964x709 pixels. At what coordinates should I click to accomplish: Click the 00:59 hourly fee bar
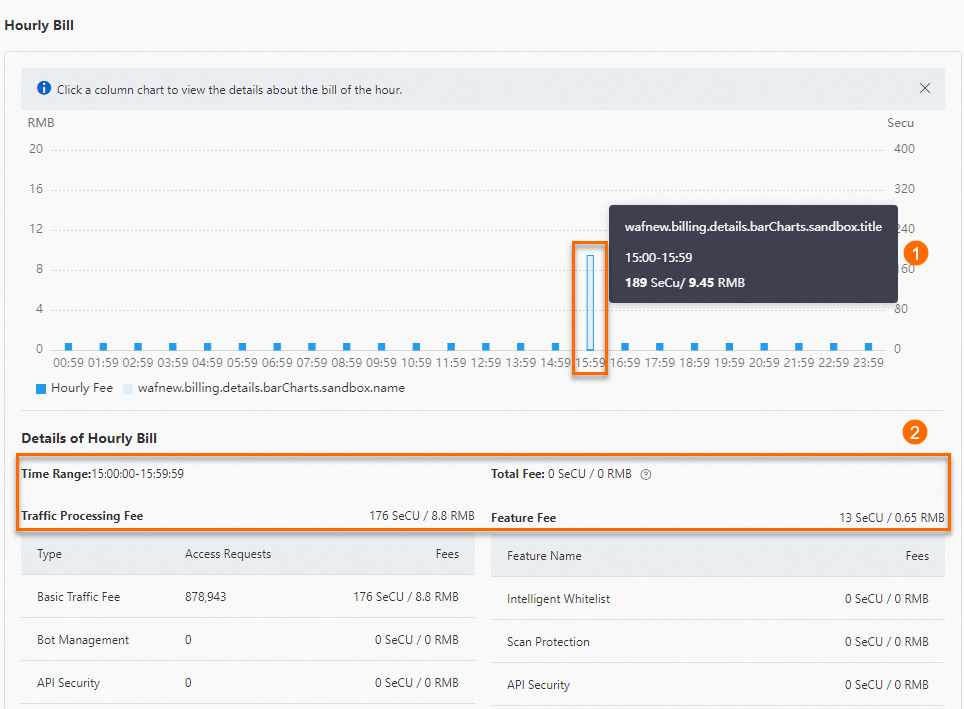(68, 346)
